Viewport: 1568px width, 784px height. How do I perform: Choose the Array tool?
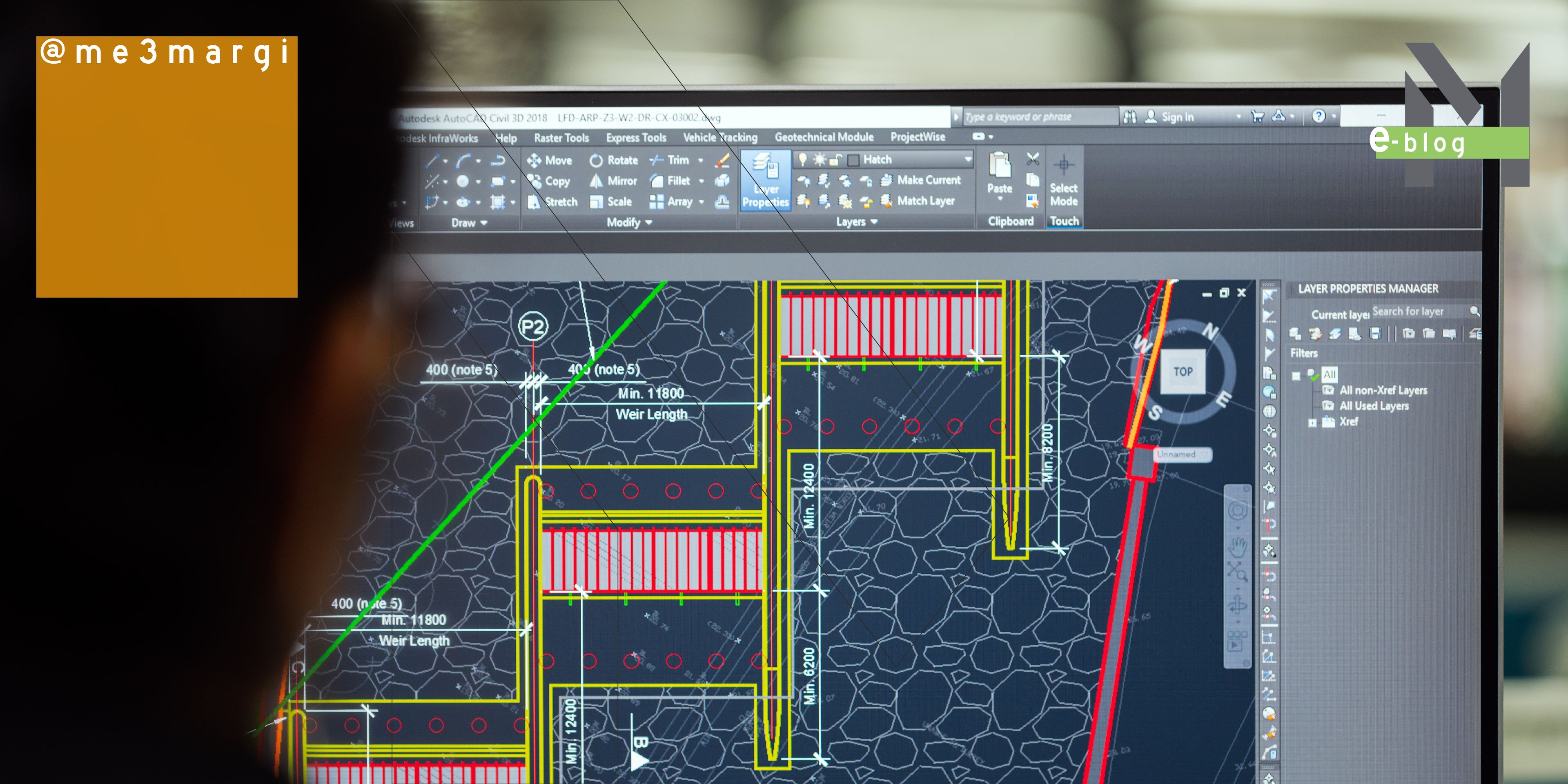click(x=671, y=201)
